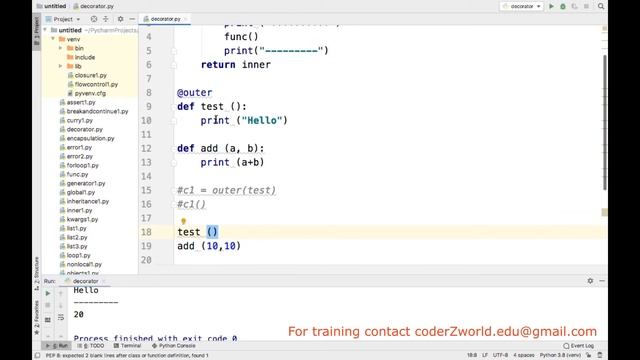The image size is (640, 360).
Task: Select closure1.py in the project tree
Action: coord(91,76)
